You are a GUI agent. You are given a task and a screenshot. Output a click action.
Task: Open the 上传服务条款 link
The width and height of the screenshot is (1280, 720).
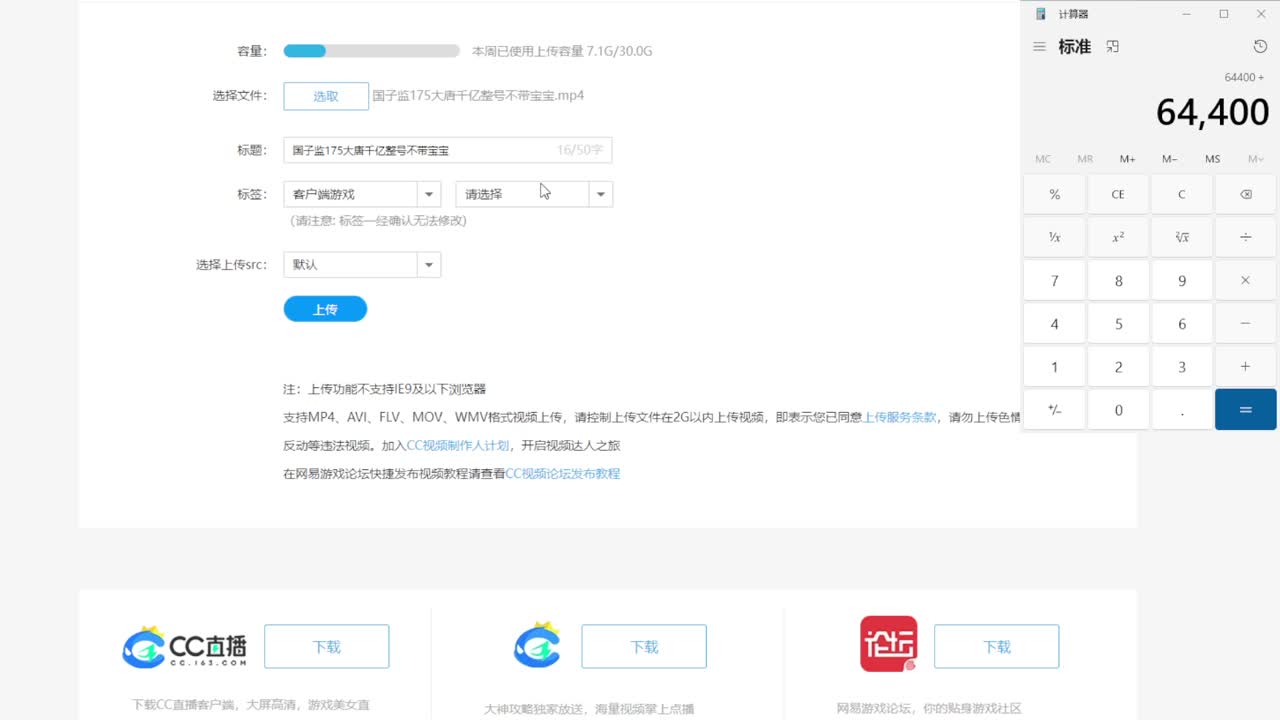pos(900,417)
